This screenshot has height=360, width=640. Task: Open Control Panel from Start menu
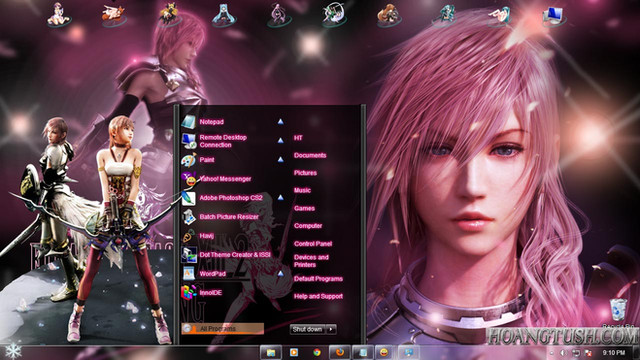313,244
